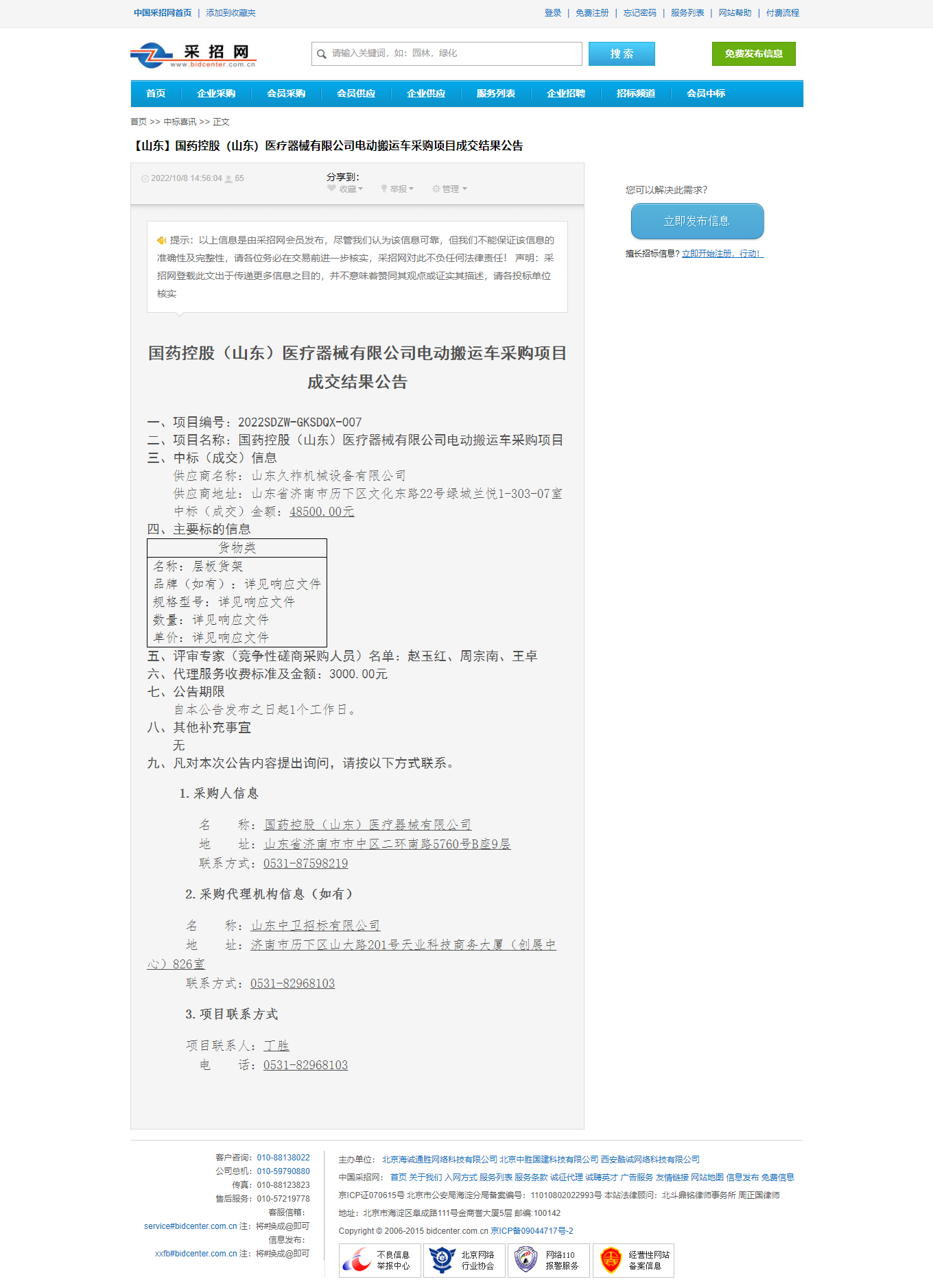Click timestamp 2022/10/8 14:56:04
This screenshot has width=933, height=1288.
click(187, 178)
